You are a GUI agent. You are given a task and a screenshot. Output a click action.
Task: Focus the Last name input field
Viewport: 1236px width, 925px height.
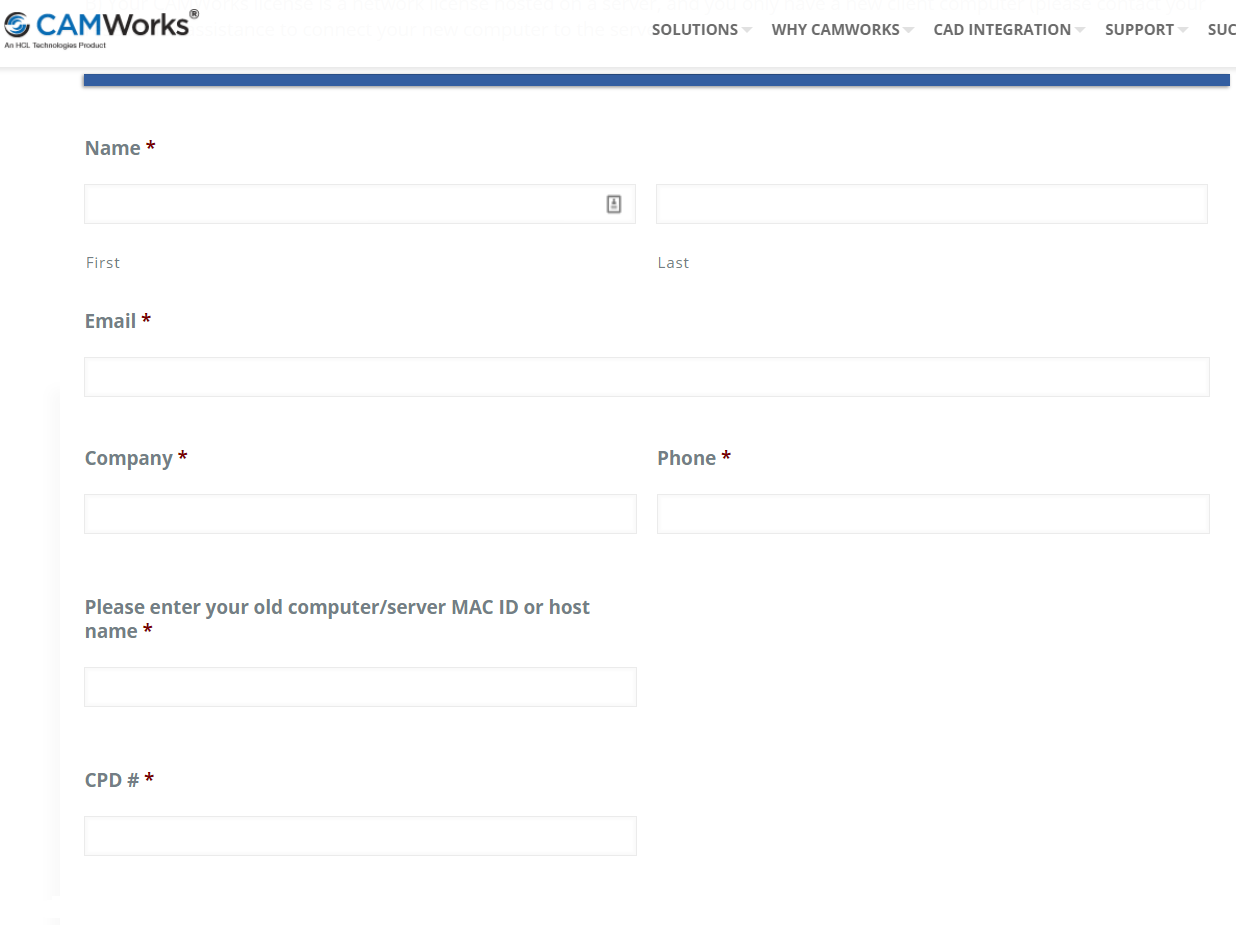click(932, 204)
